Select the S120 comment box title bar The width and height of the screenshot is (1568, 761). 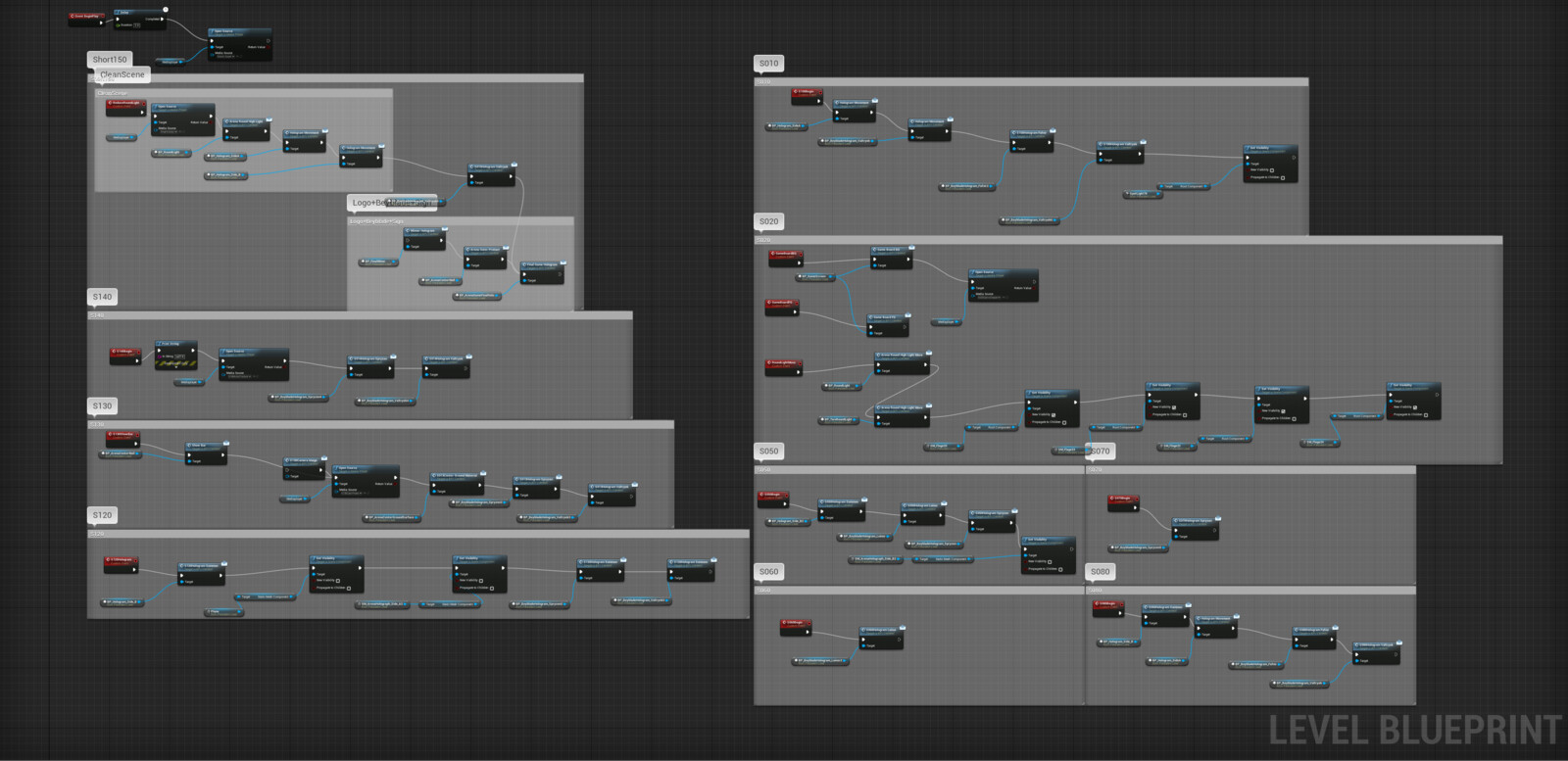point(418,534)
